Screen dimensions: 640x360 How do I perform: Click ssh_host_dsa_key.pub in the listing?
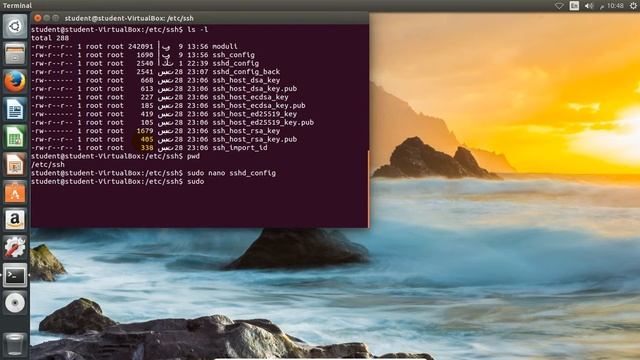pyautogui.click(x=255, y=89)
